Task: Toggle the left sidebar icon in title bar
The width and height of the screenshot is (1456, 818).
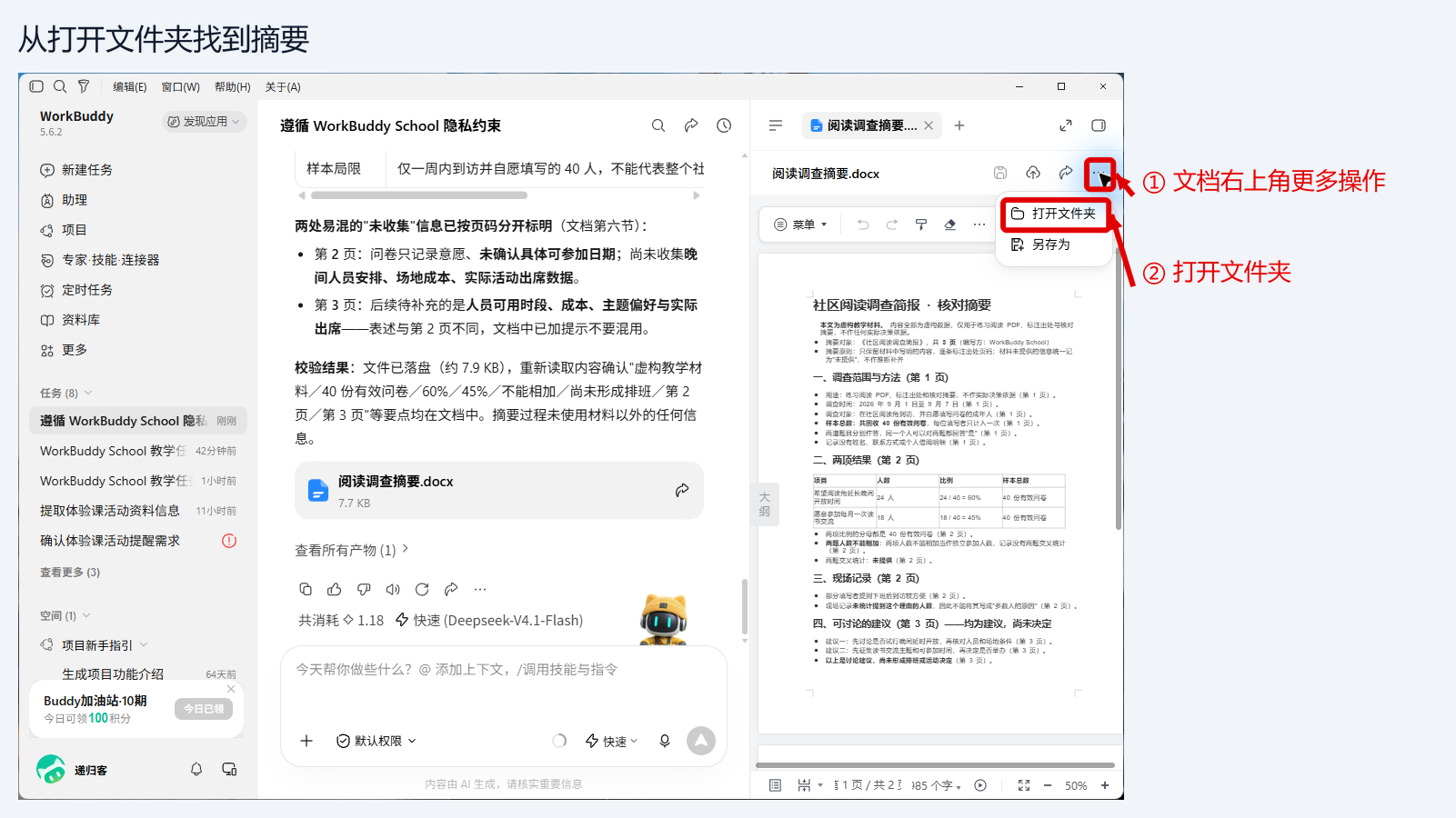Action: click(36, 86)
